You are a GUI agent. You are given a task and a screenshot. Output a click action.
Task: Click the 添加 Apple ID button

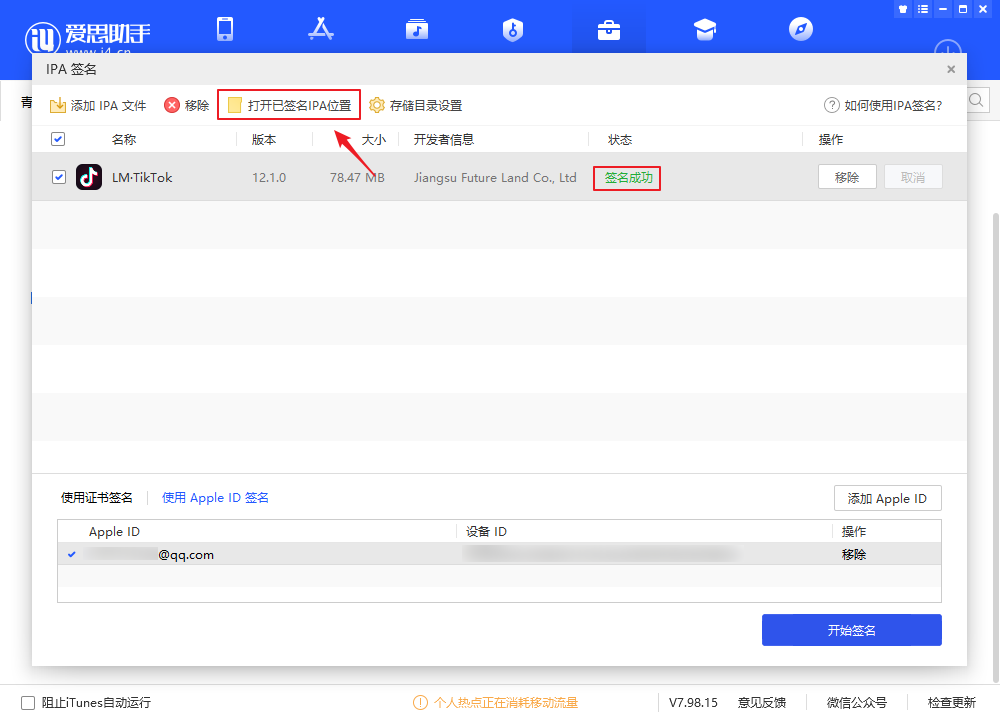coord(887,498)
